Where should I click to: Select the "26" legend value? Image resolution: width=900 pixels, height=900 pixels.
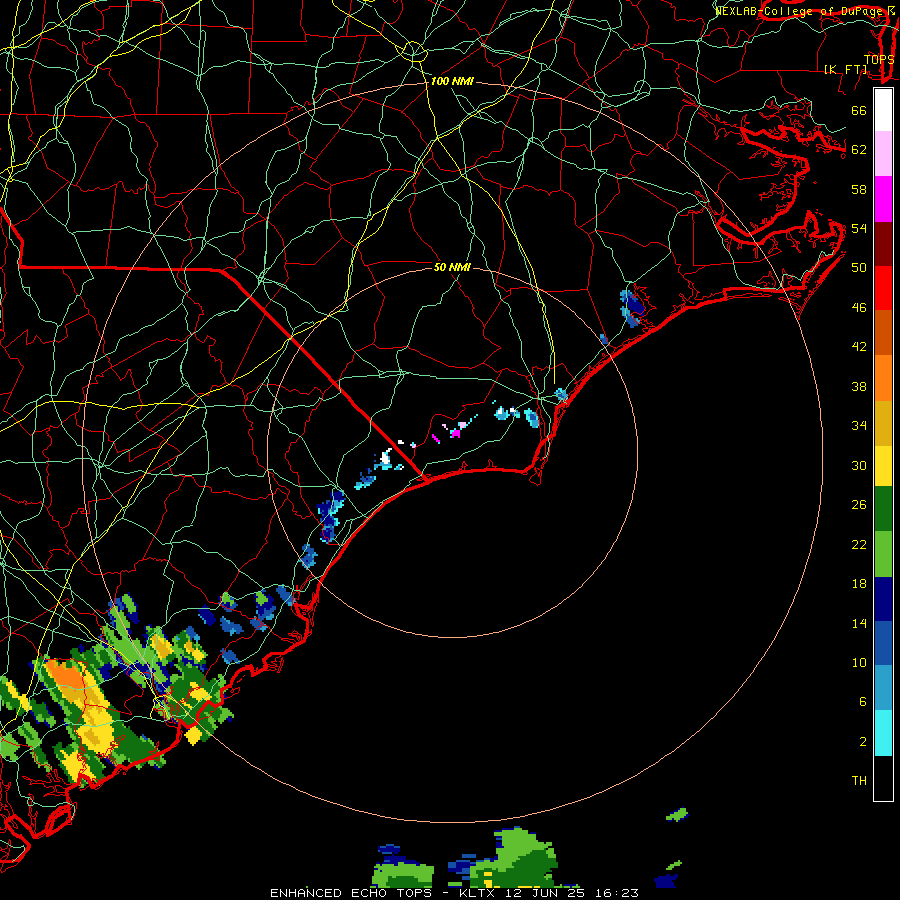tap(859, 505)
